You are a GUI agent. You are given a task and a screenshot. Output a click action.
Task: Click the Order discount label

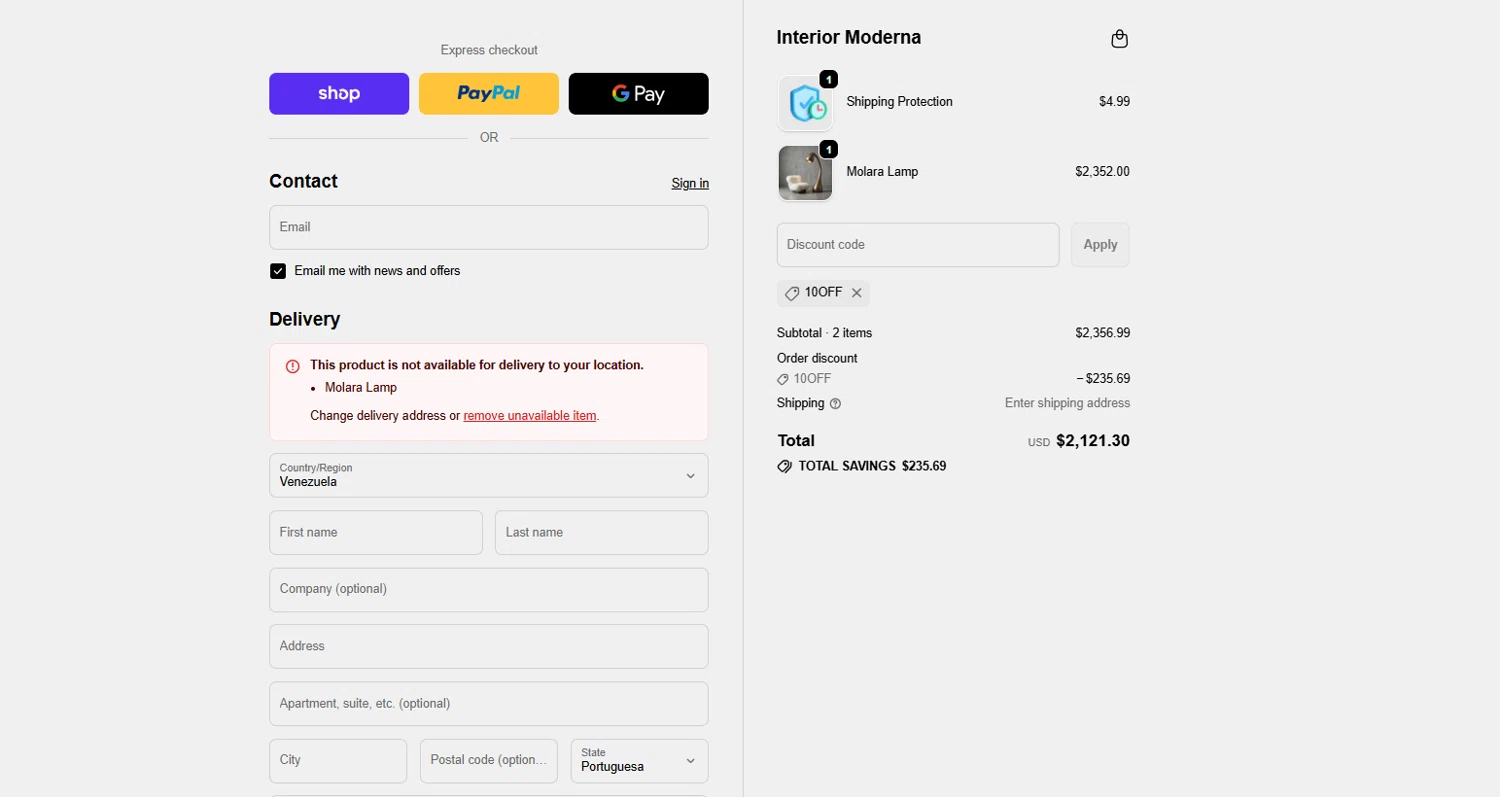coord(817,359)
